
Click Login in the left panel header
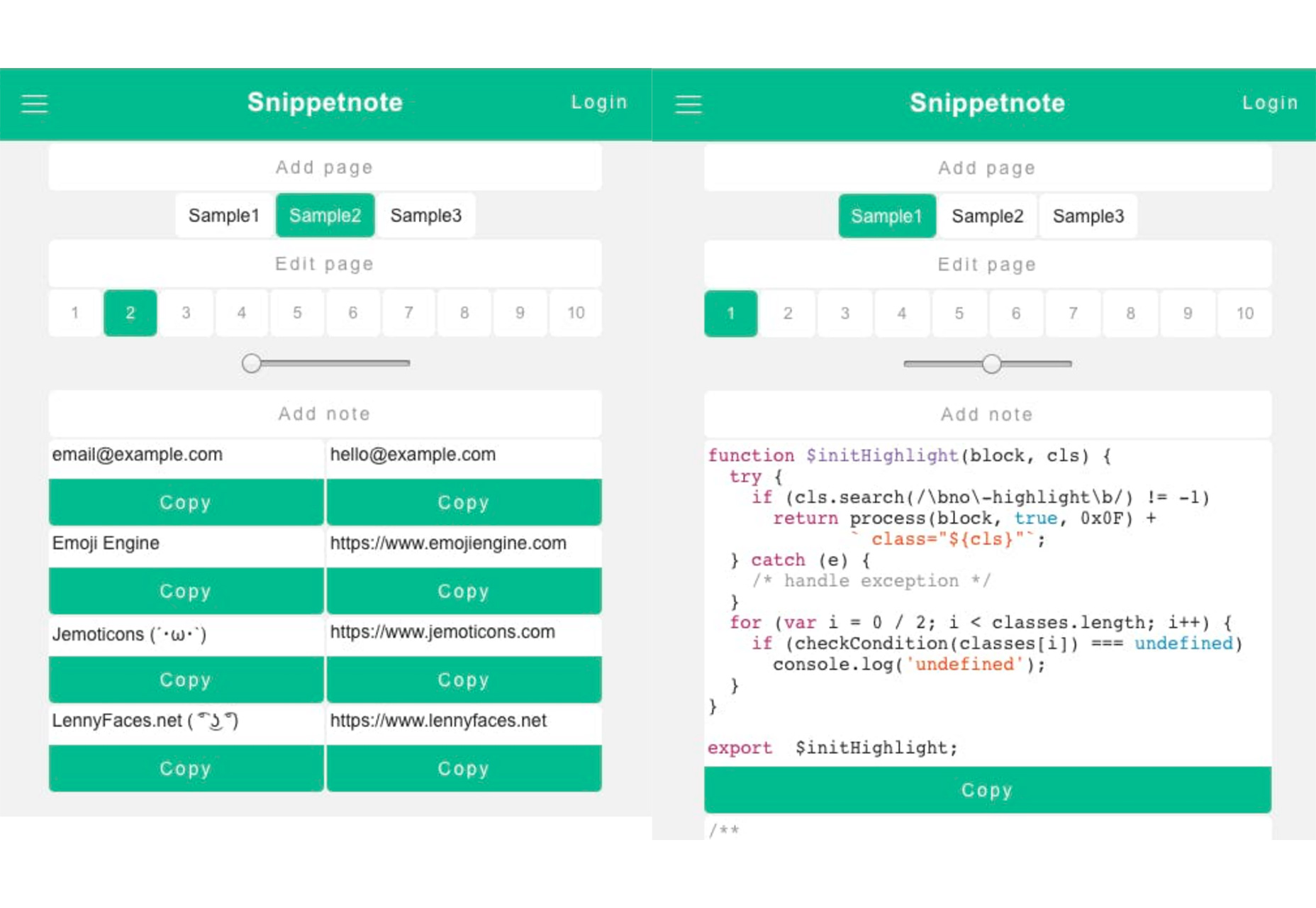pos(599,102)
